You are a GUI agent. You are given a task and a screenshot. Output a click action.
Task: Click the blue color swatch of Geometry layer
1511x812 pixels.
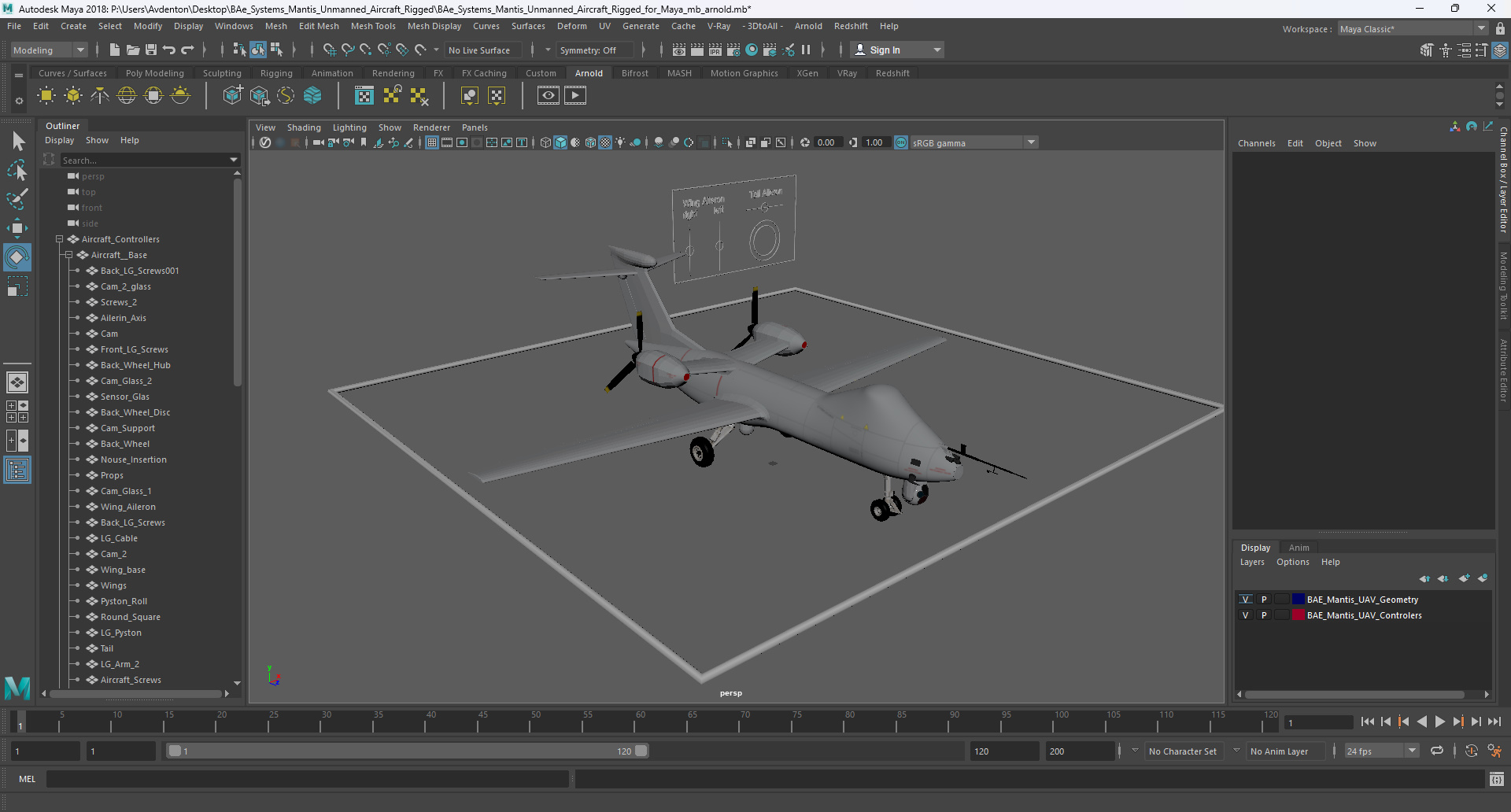point(1299,600)
